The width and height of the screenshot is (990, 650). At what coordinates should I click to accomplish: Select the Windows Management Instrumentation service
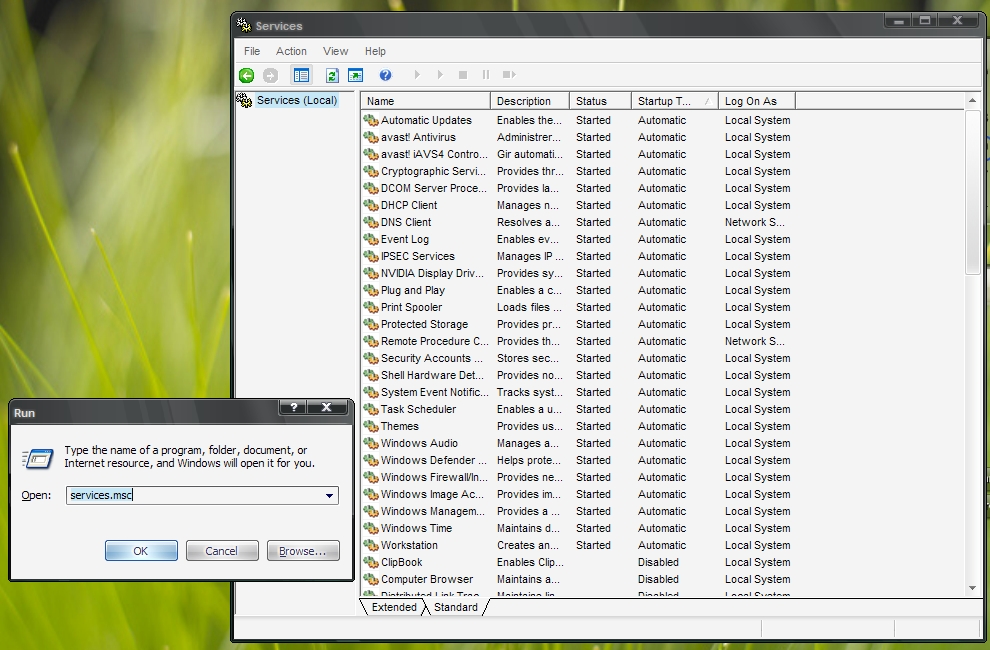pyautogui.click(x=578, y=512)
